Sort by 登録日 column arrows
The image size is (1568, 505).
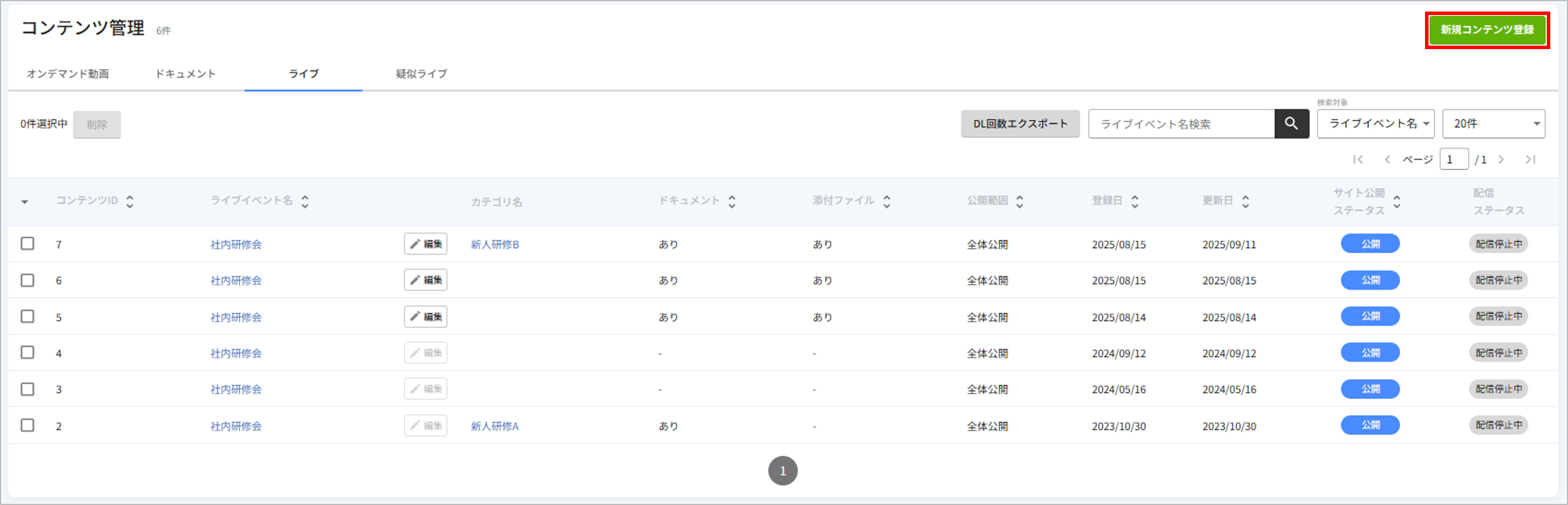click(x=1134, y=201)
